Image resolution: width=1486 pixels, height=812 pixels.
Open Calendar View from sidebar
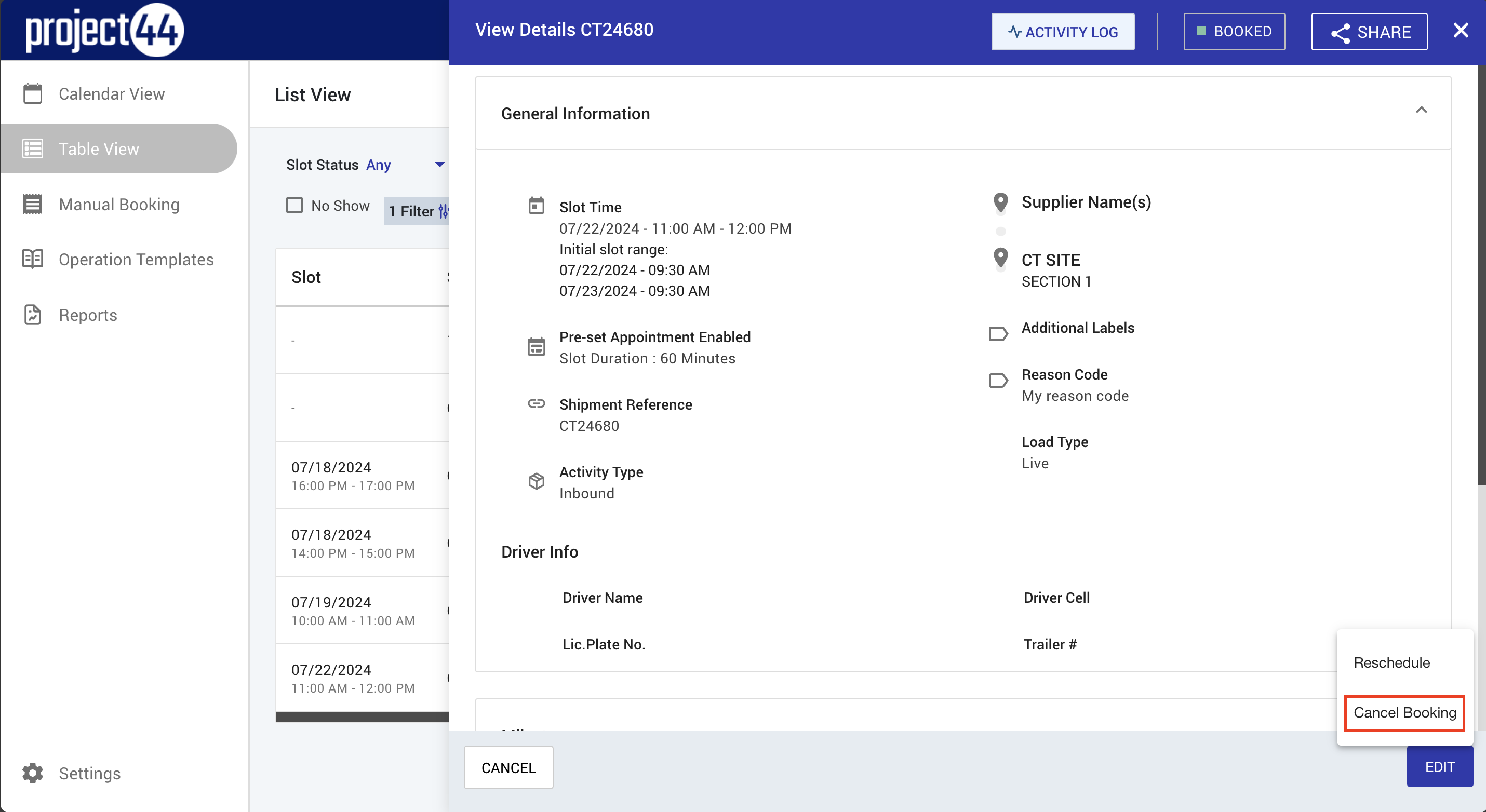tap(111, 93)
